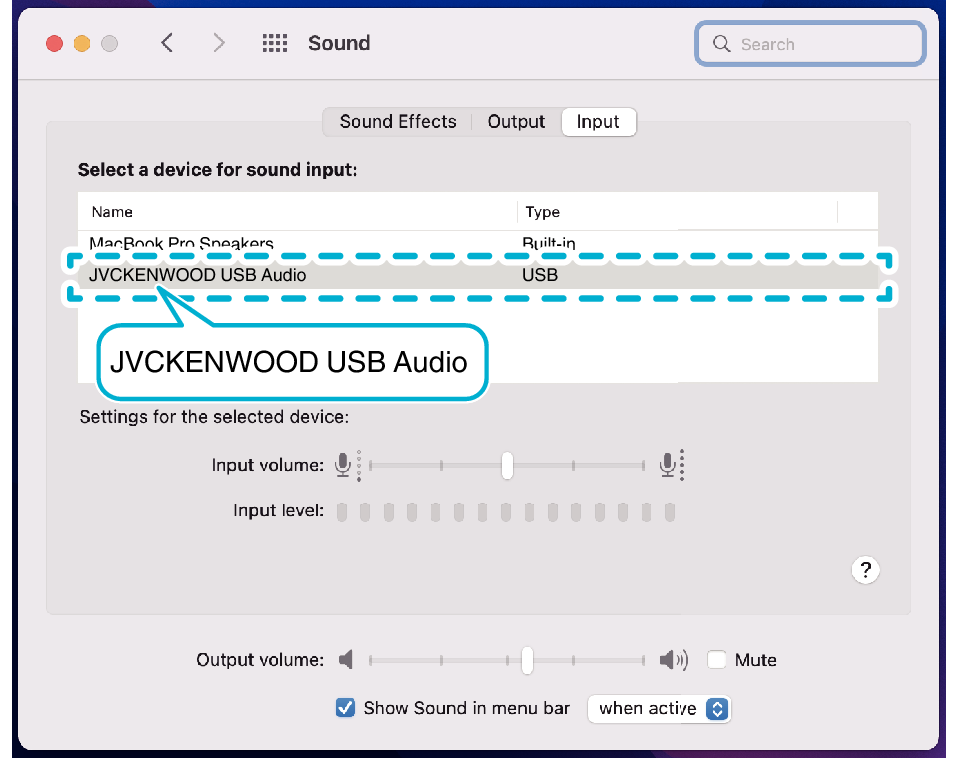Click the quiet speaker icon by Output volume
The image size is (958, 758).
(346, 660)
